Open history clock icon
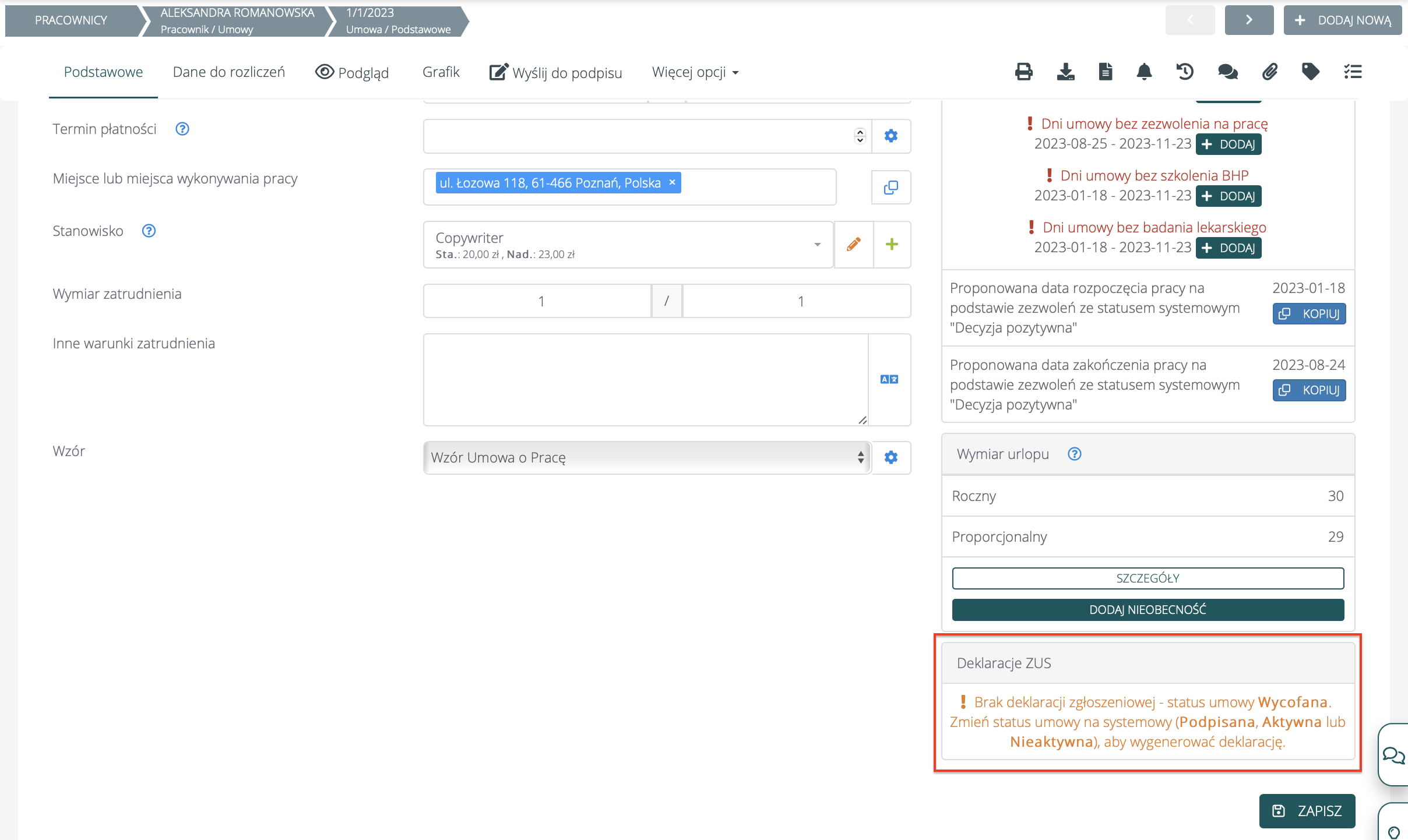The image size is (1408, 840). pyautogui.click(x=1185, y=72)
